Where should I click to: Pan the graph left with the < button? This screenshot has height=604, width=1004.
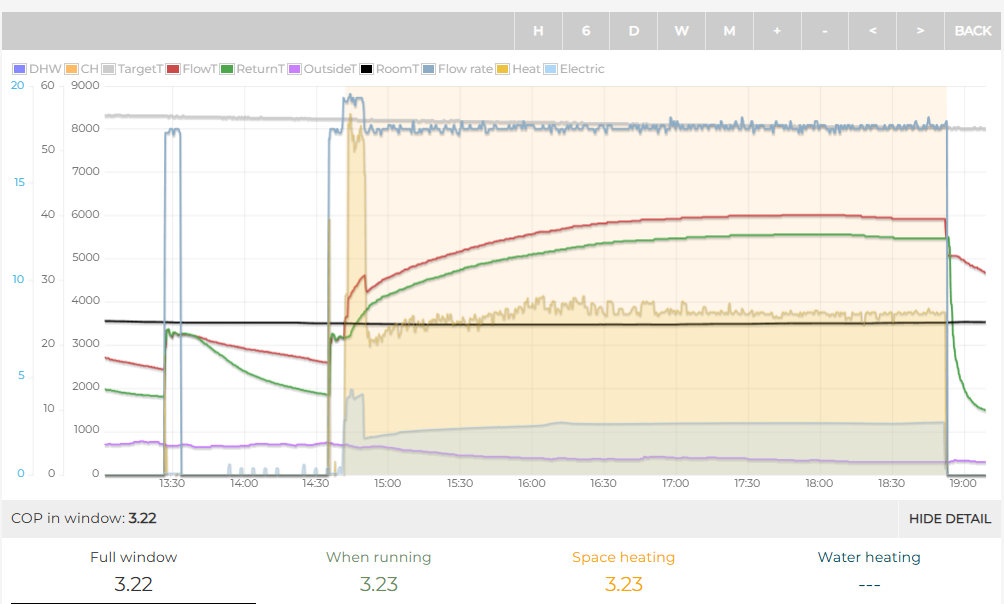pos(872,31)
